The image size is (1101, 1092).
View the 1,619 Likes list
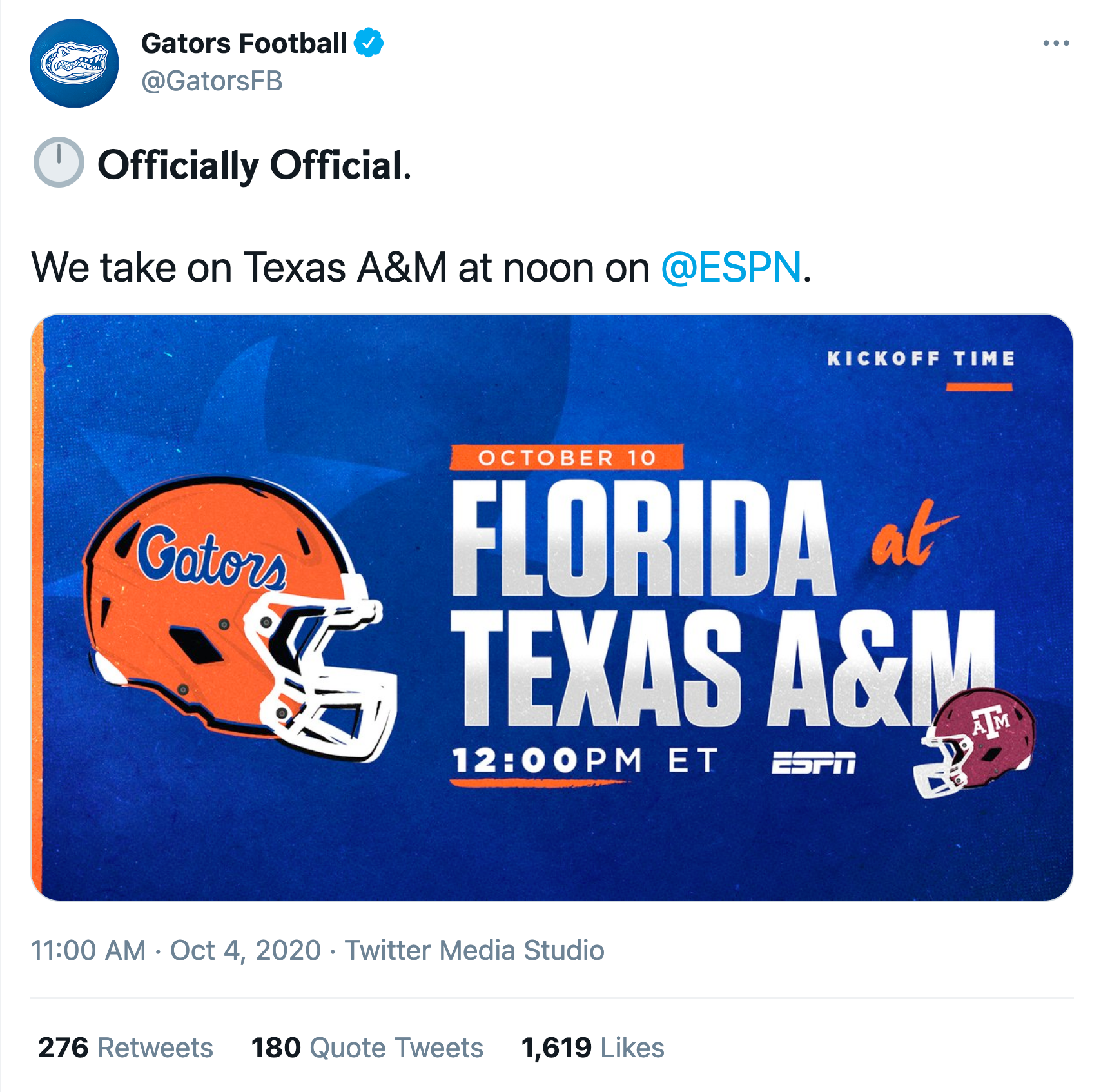pos(593,1048)
